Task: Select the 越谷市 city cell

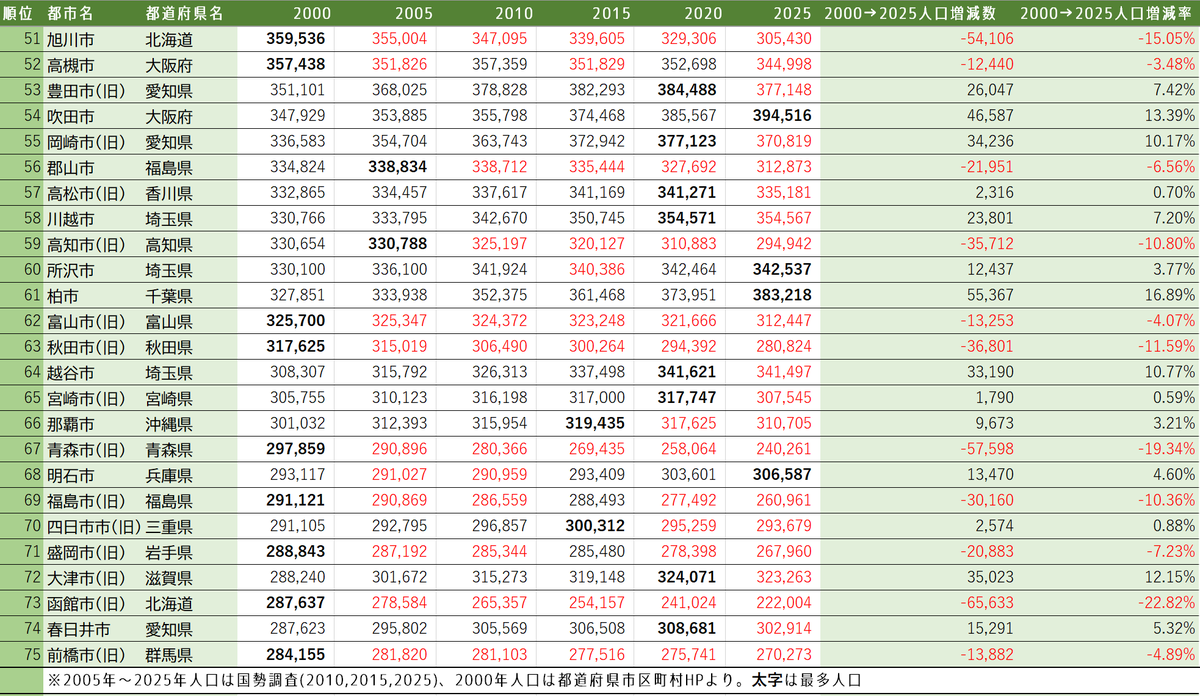Action: click(71, 373)
